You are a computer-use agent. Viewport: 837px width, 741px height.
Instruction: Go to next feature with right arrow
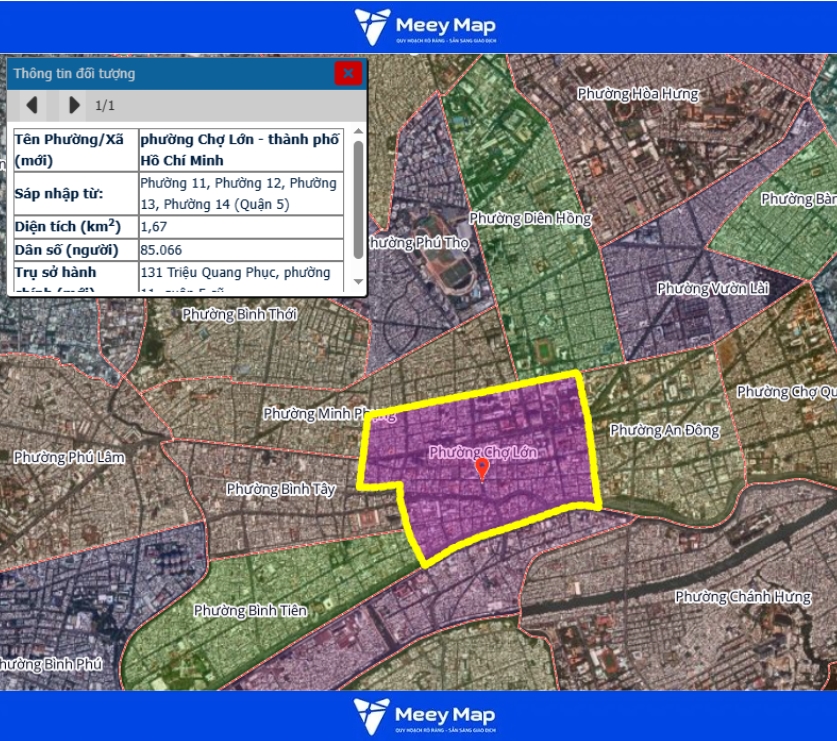[x=74, y=105]
